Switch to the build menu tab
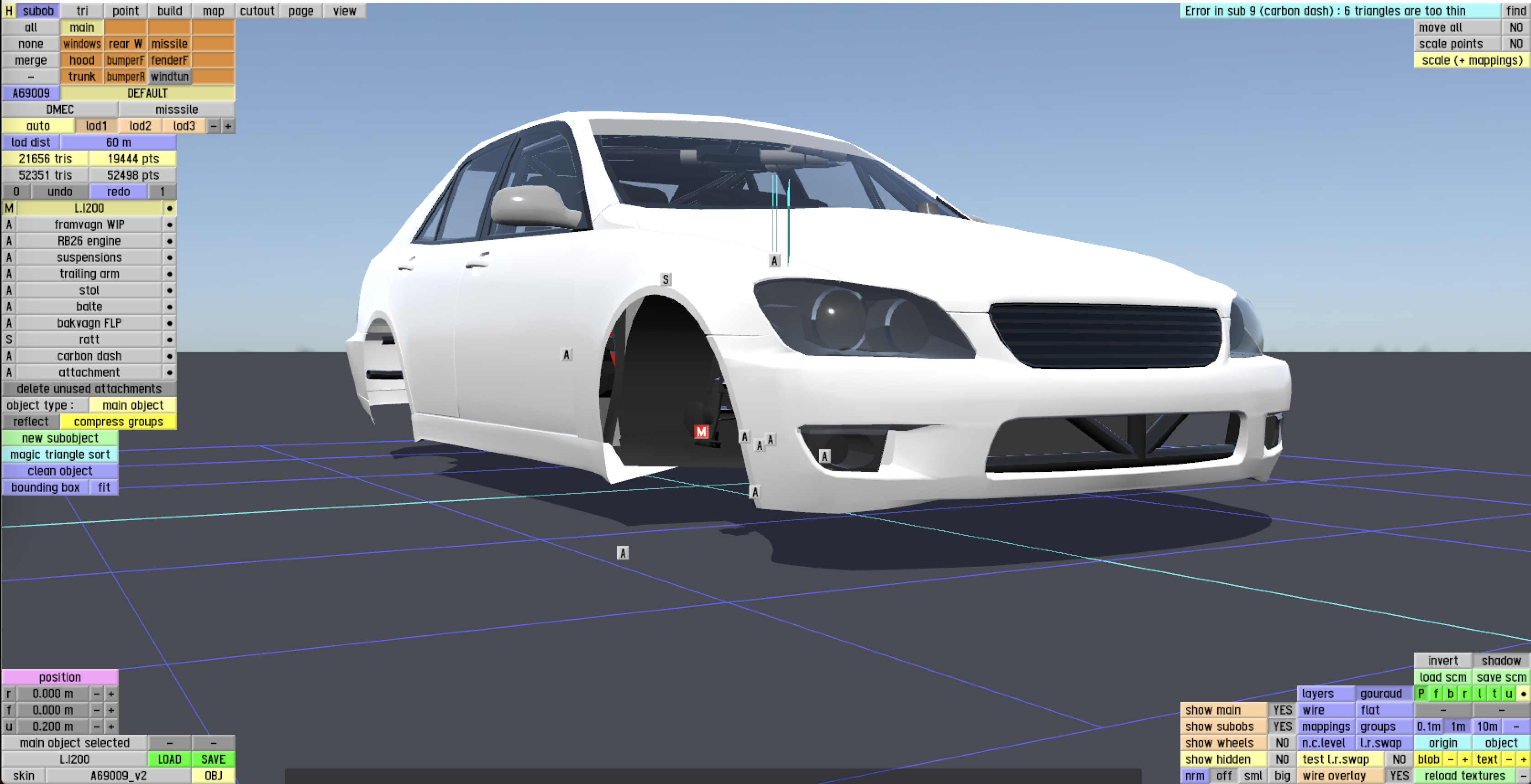 click(x=169, y=10)
